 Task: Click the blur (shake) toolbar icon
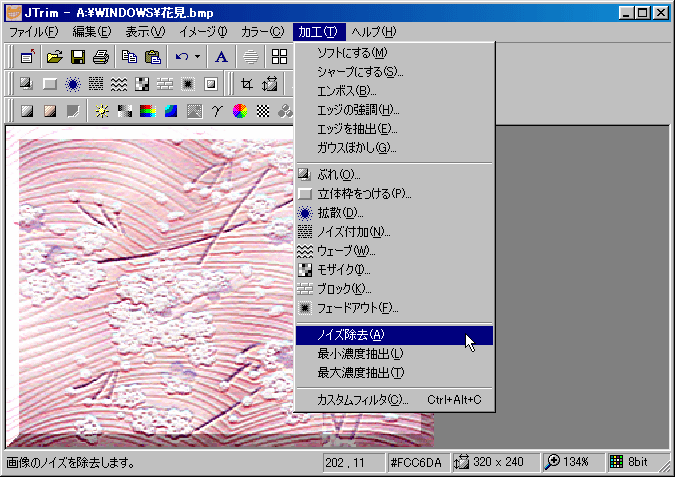pos(27,84)
